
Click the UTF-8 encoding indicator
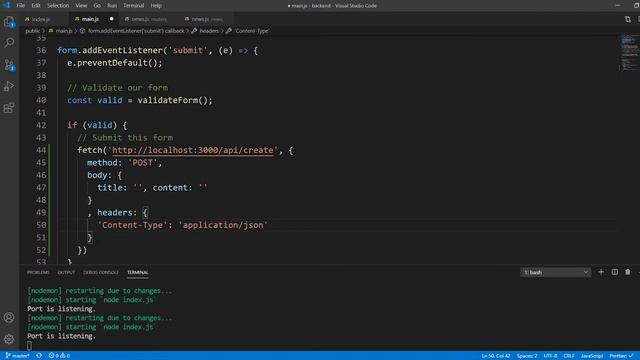pyautogui.click(x=550, y=356)
